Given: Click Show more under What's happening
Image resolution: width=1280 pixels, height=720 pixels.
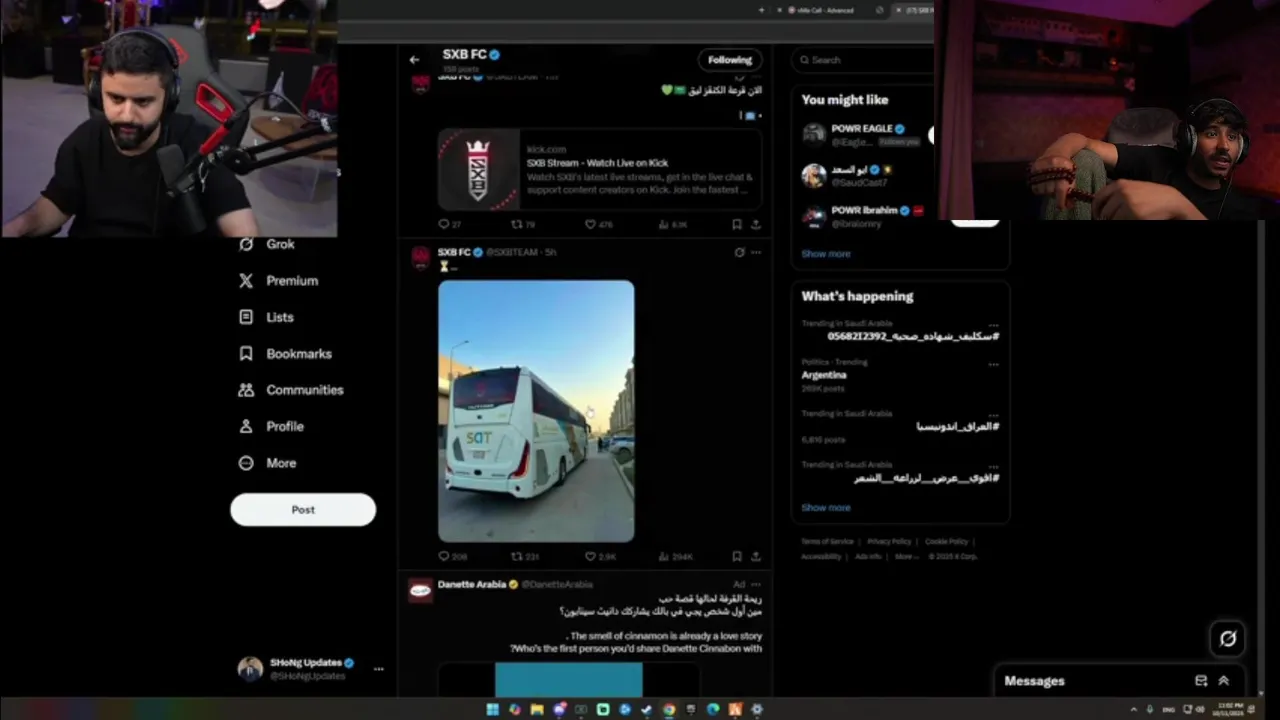Looking at the screenshot, I should [x=826, y=508].
